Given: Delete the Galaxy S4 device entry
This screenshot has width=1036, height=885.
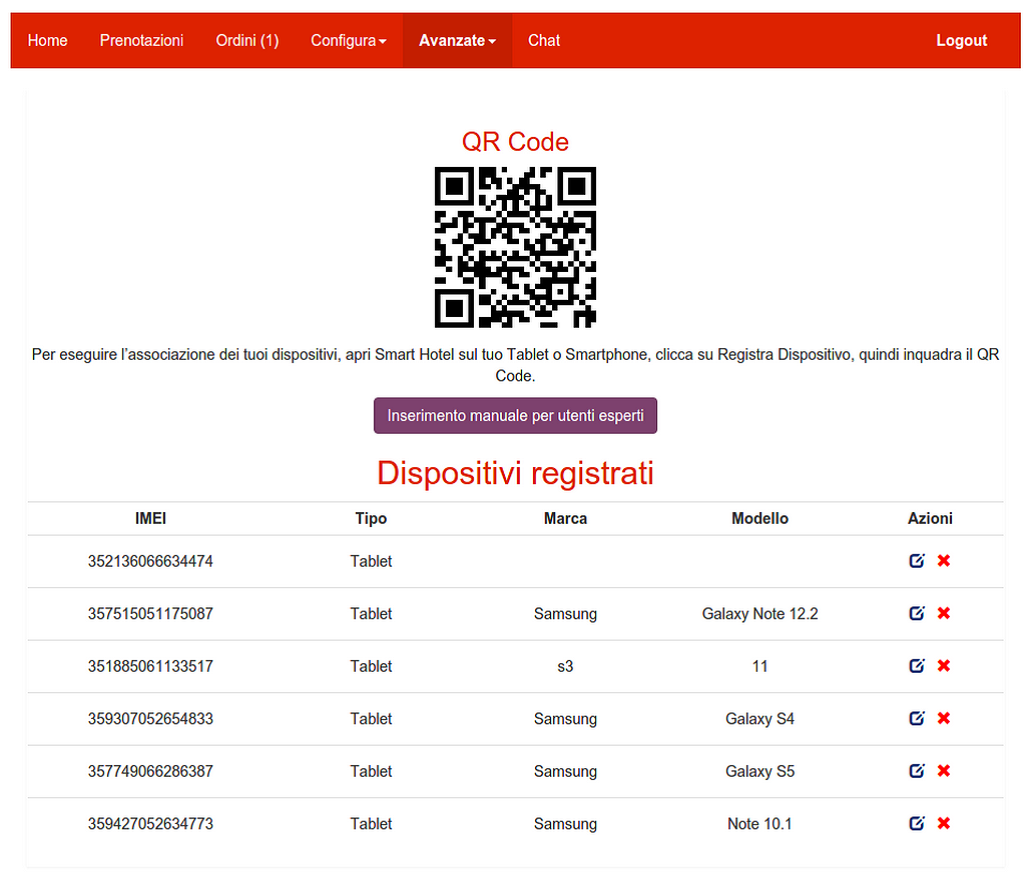Looking at the screenshot, I should tap(943, 718).
